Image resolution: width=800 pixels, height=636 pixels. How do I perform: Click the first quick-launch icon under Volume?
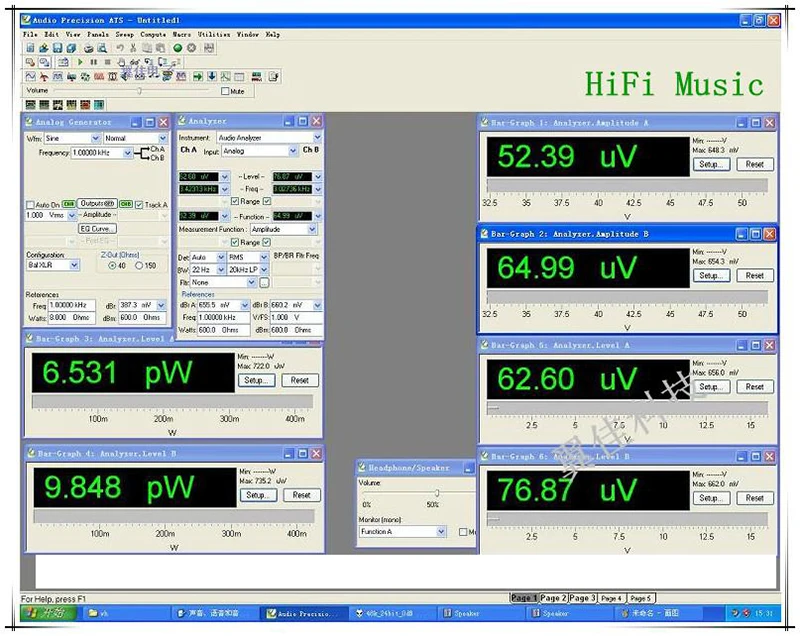point(31,105)
